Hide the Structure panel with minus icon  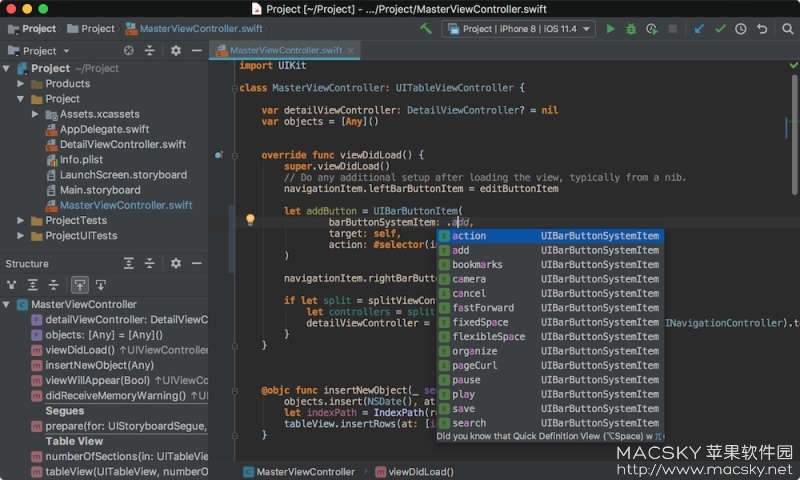[196, 263]
